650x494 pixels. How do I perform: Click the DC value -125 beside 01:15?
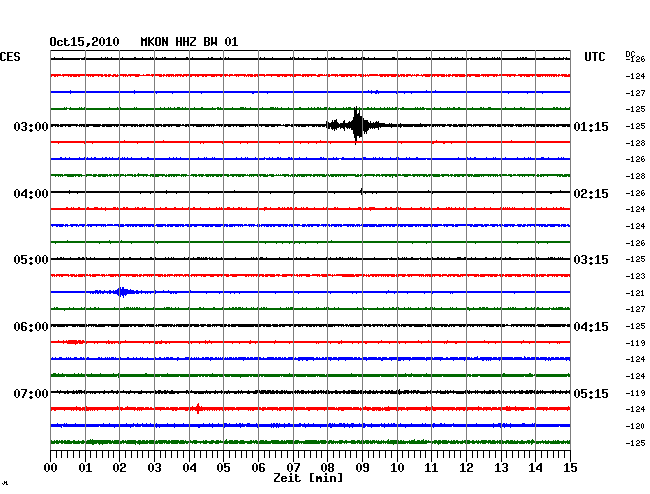[x=635, y=126]
